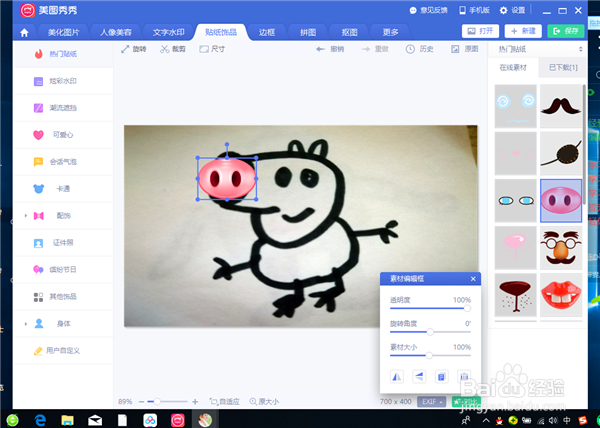Switch to the 美化图片 tab

64,33
